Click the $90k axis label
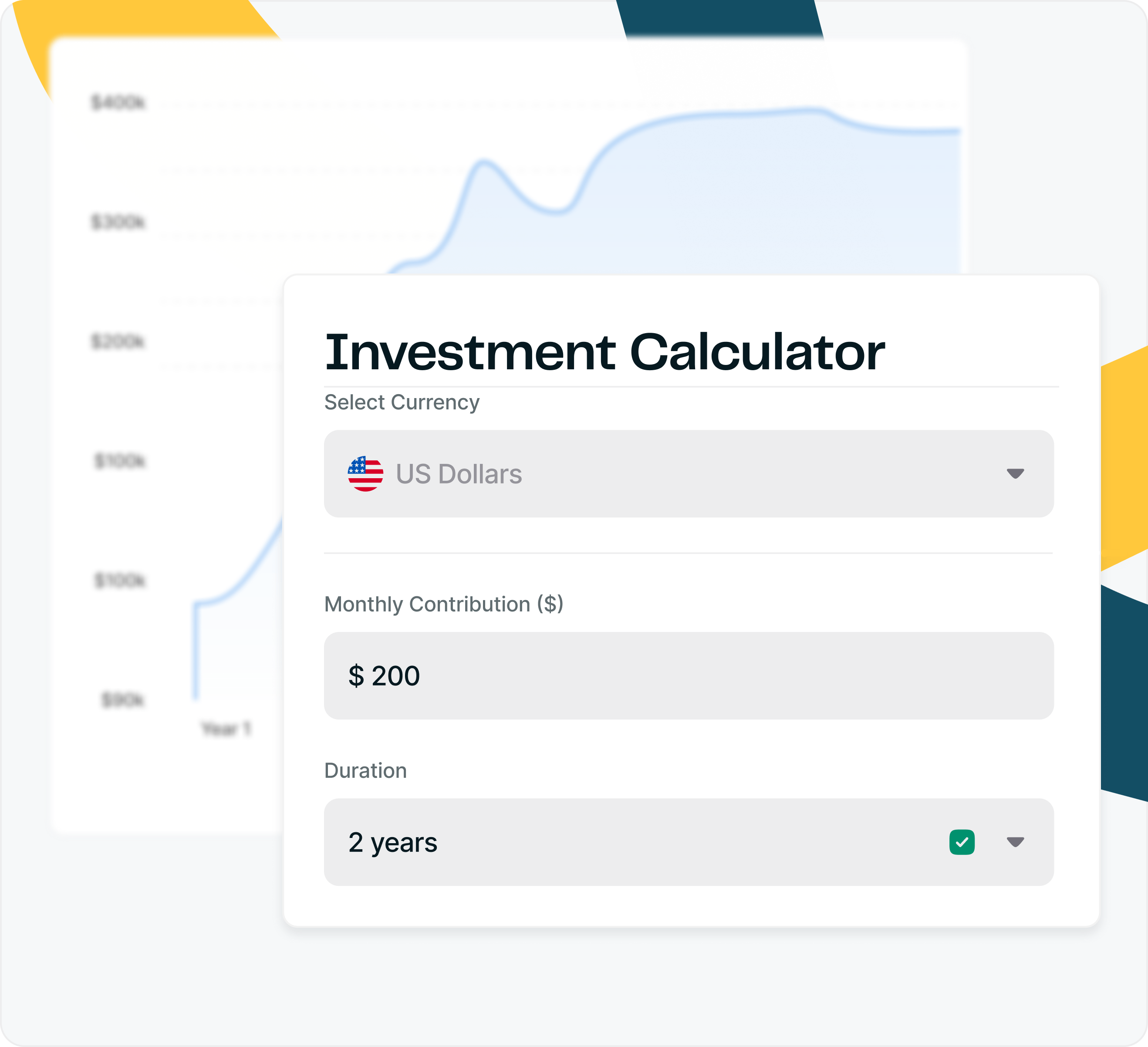Viewport: 1148px width, 1047px height. [122, 700]
